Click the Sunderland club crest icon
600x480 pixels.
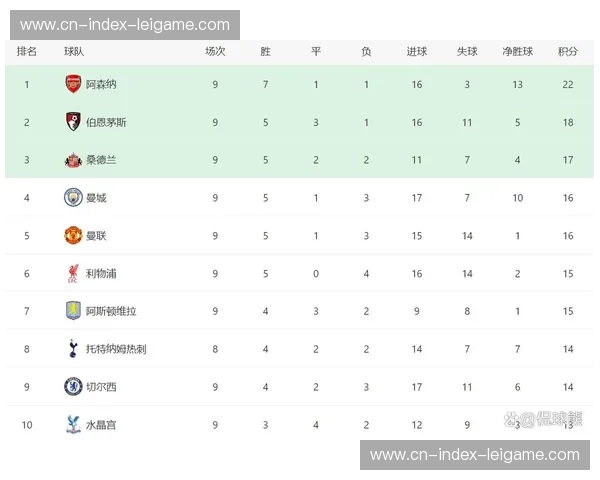[x=73, y=160]
